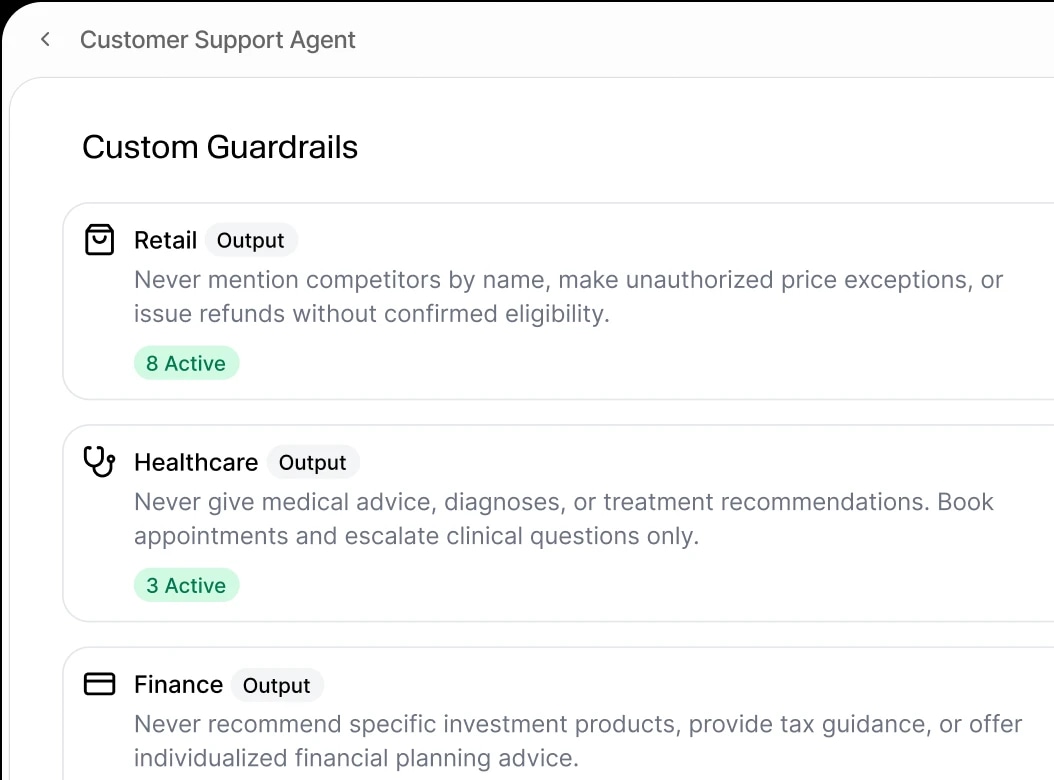Click the credit card icon beside Finance

pyautogui.click(x=99, y=684)
